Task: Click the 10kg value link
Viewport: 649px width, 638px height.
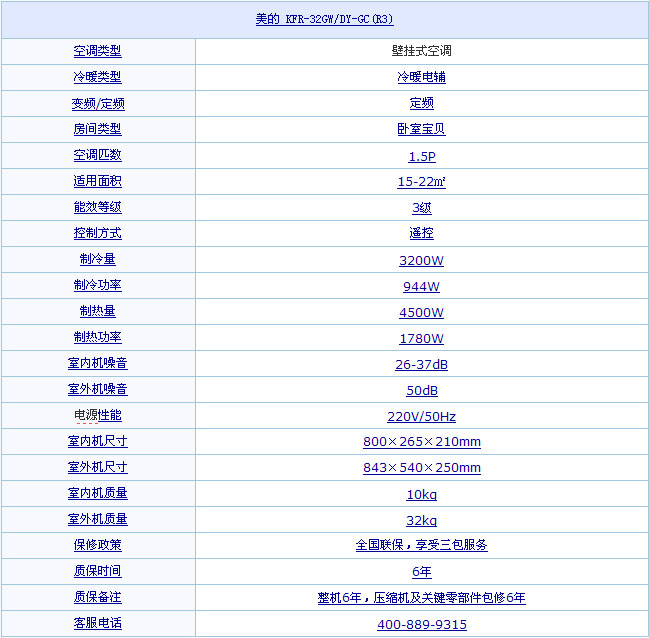Action: 421,495
